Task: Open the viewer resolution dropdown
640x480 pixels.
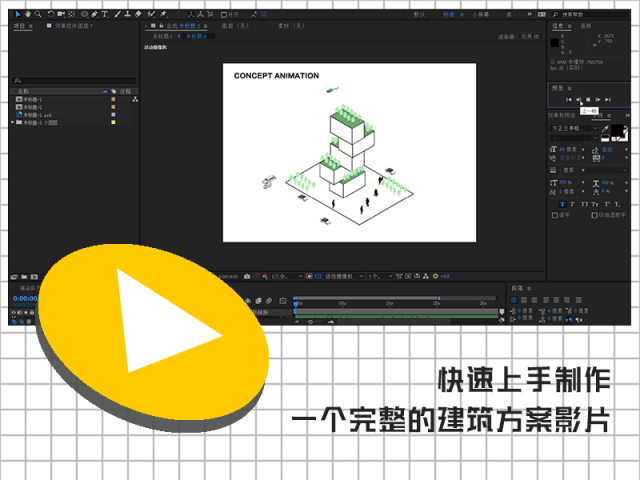Action: (287, 276)
